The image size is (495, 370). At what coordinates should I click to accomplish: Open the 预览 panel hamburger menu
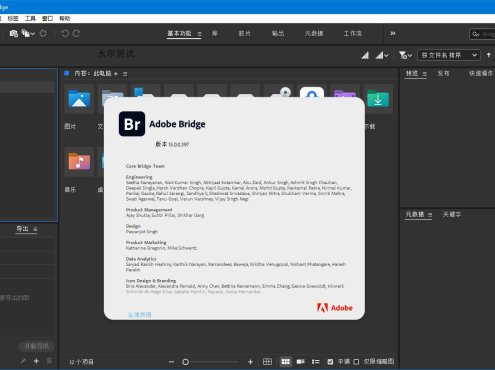pyautogui.click(x=425, y=74)
